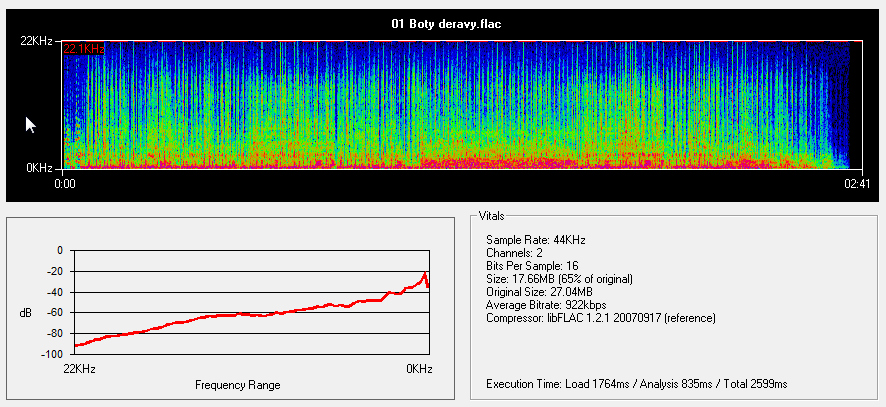Click the 'dB' axis label
Image resolution: width=886 pixels, height=407 pixels.
click(x=25, y=313)
